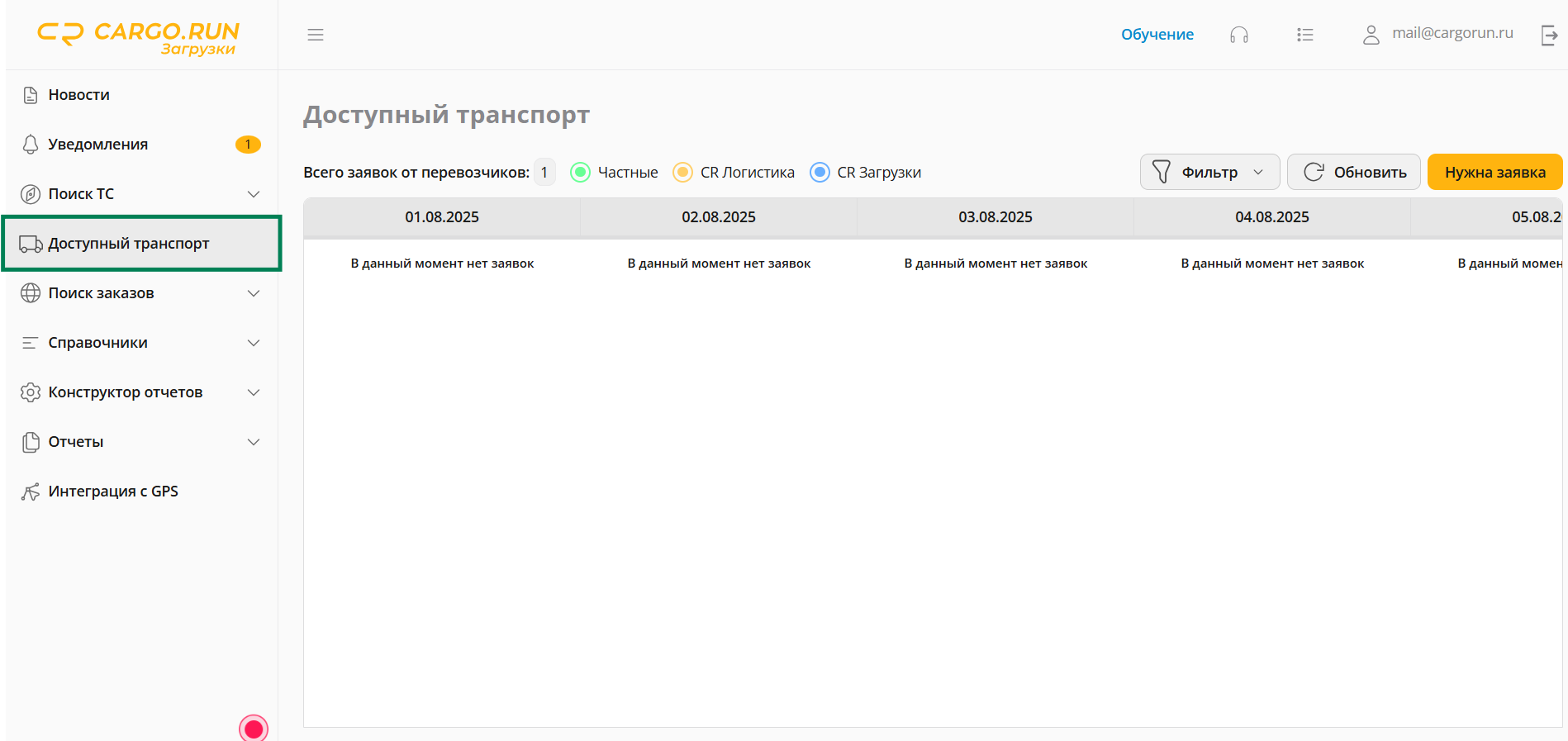Click the hamburger menu icon
Screen dimensions: 1568x741
click(x=315, y=35)
